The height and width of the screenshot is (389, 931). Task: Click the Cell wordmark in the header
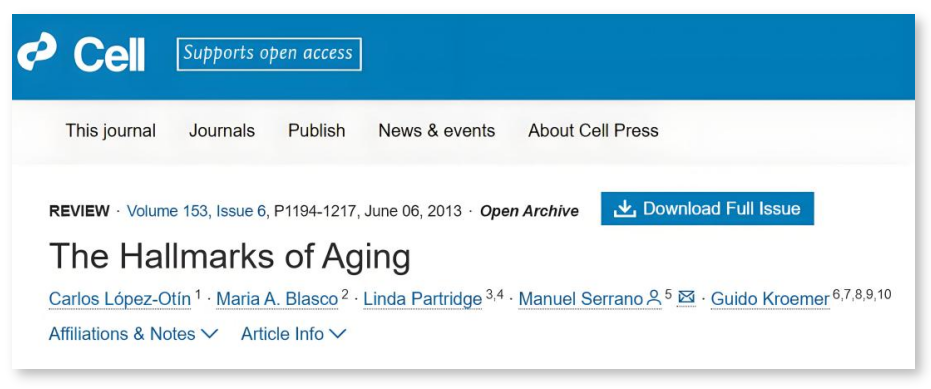[109, 54]
